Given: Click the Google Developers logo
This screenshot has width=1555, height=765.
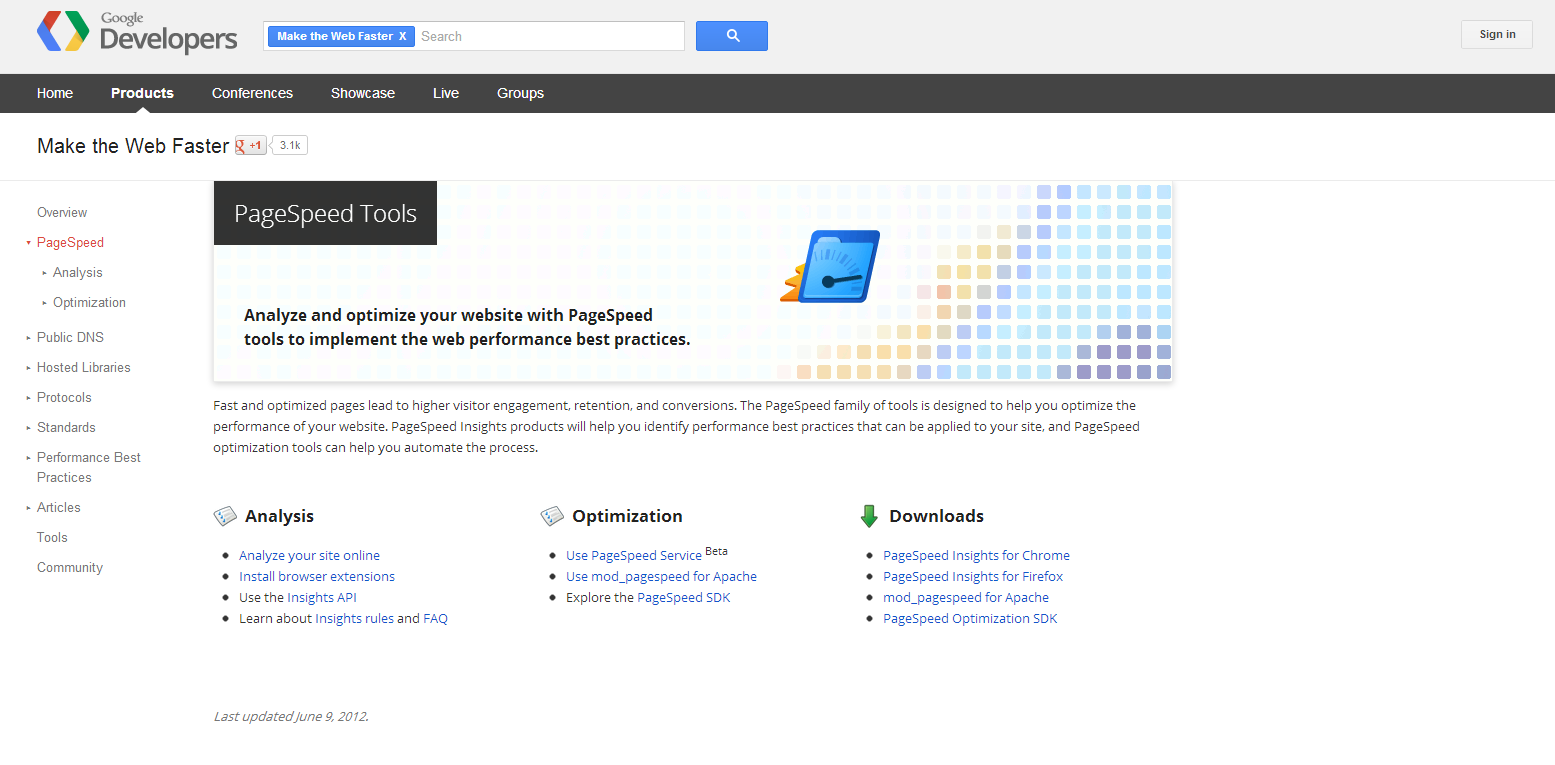Looking at the screenshot, I should click(x=137, y=32).
